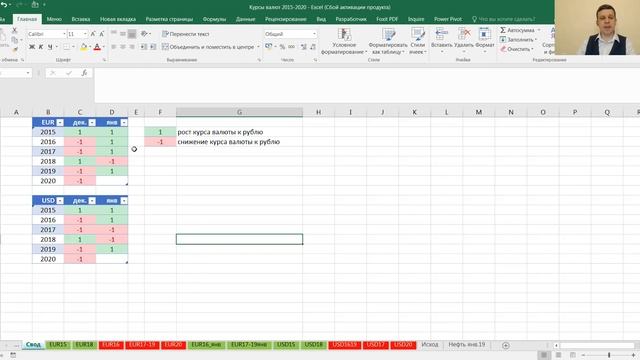640x360 pixels.
Task: Decrease decimal places icon
Action: (313, 47)
